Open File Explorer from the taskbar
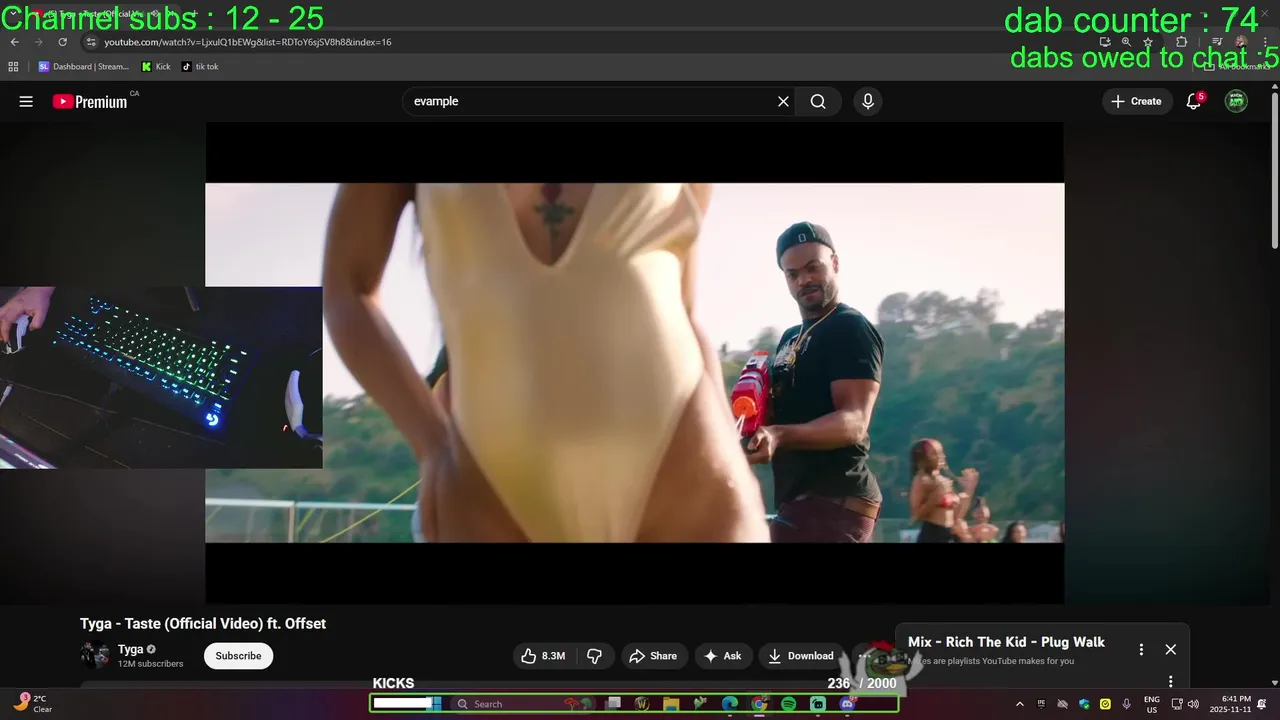The height and width of the screenshot is (720, 1280). coord(671,704)
